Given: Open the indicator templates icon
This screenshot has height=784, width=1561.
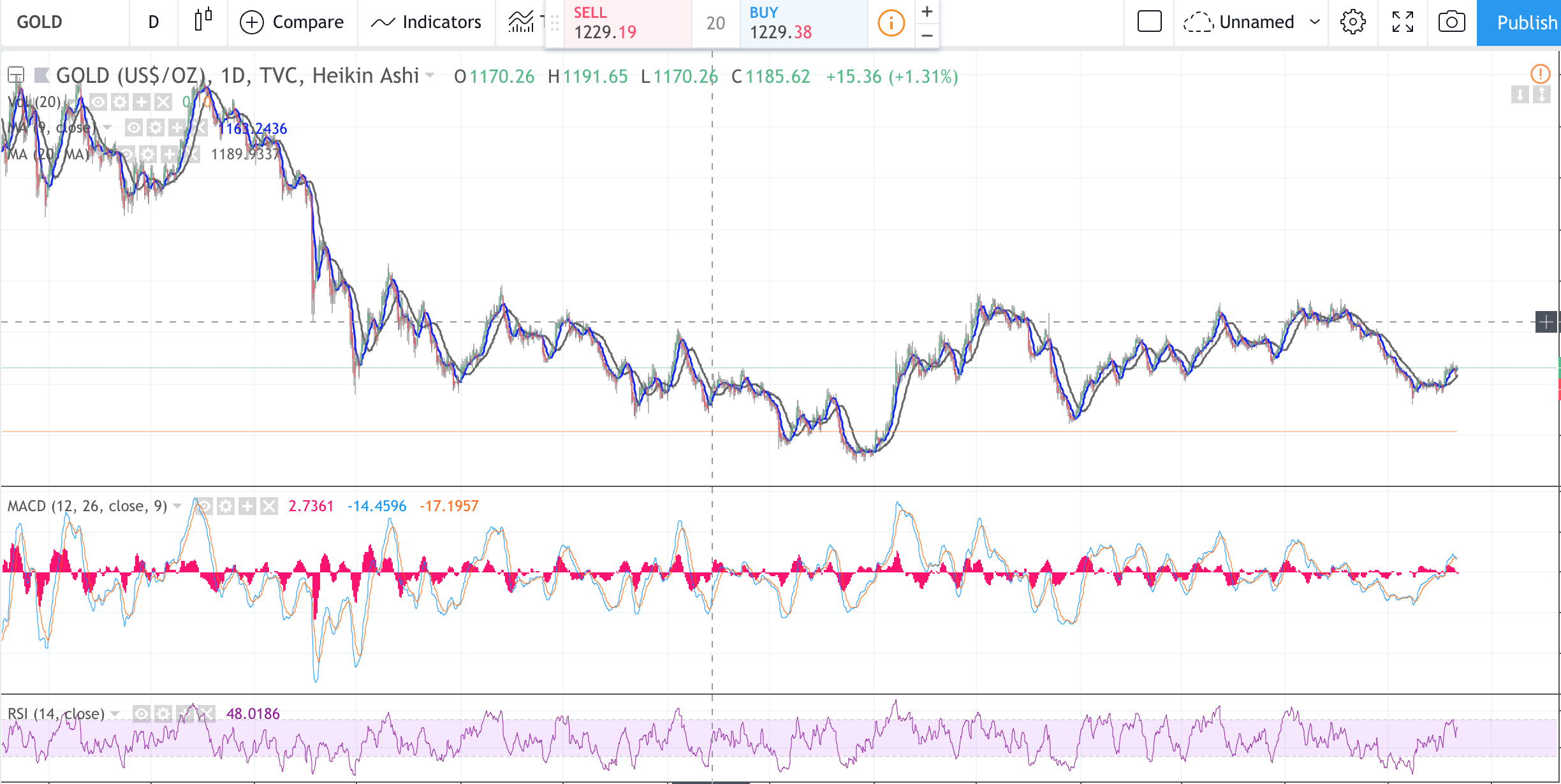Looking at the screenshot, I should tap(521, 22).
